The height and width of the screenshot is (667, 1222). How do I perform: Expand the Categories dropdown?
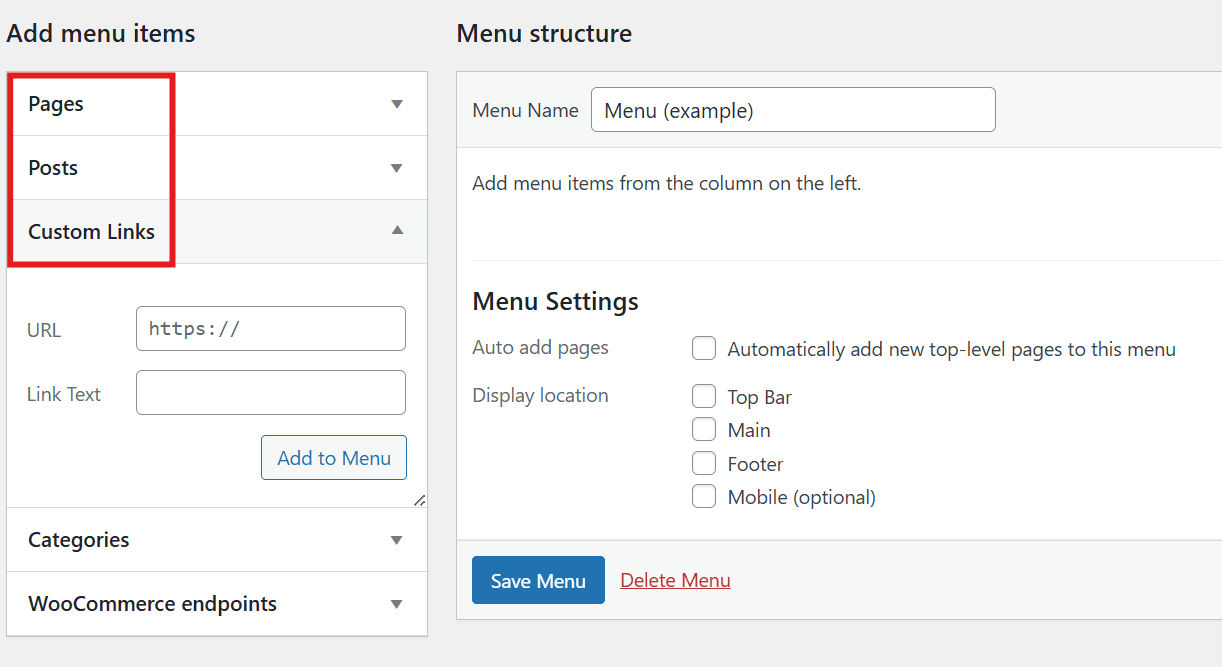tap(397, 539)
